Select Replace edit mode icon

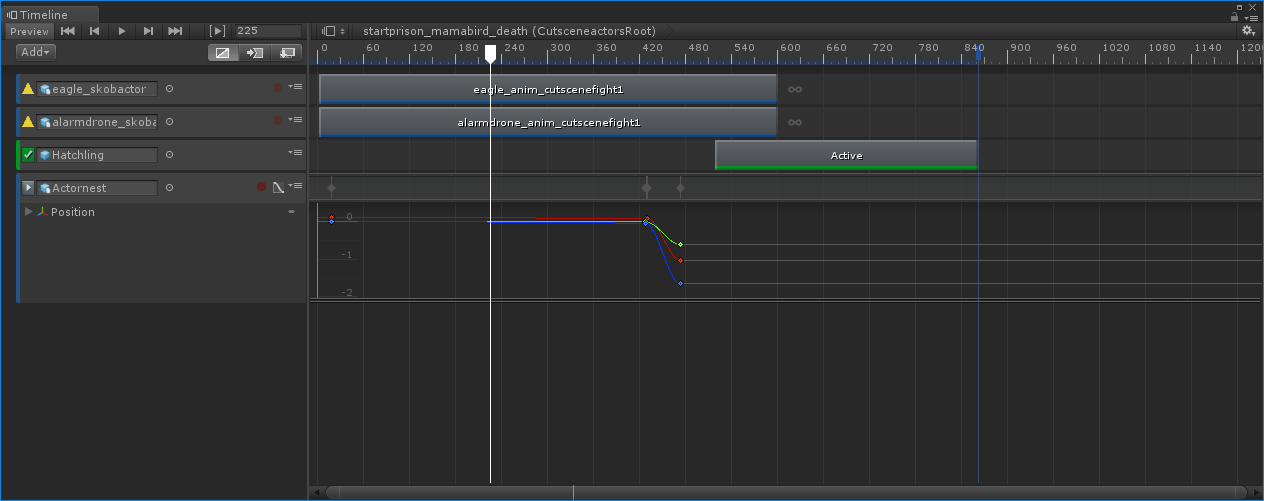(288, 52)
